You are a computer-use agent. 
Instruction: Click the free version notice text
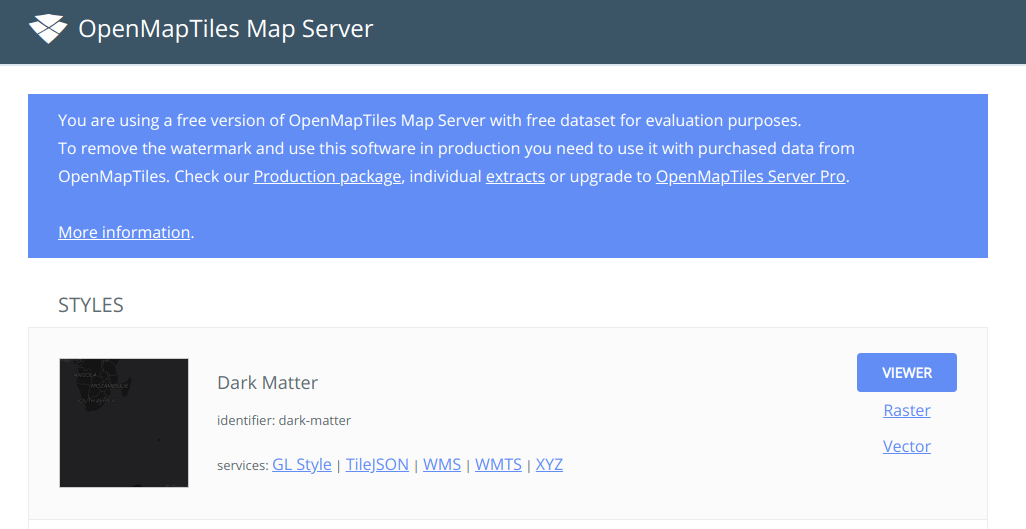tap(430, 121)
